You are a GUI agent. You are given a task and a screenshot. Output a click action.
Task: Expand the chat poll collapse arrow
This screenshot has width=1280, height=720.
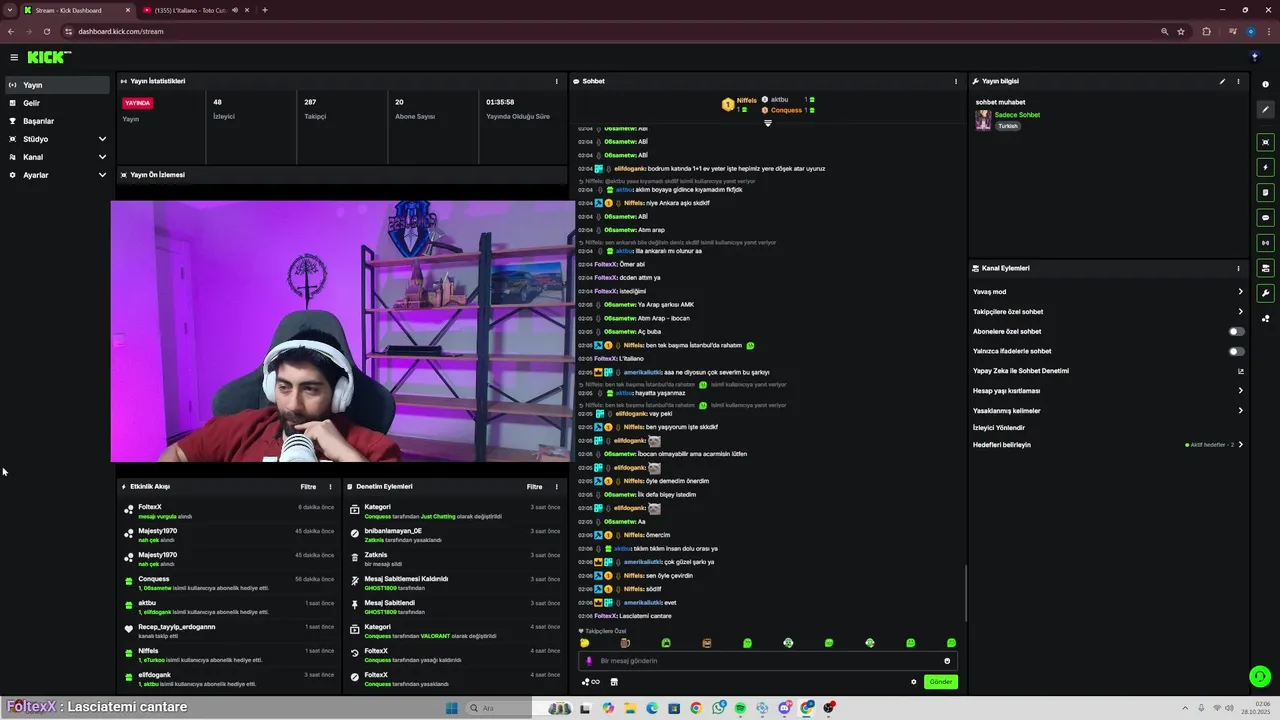(x=768, y=123)
